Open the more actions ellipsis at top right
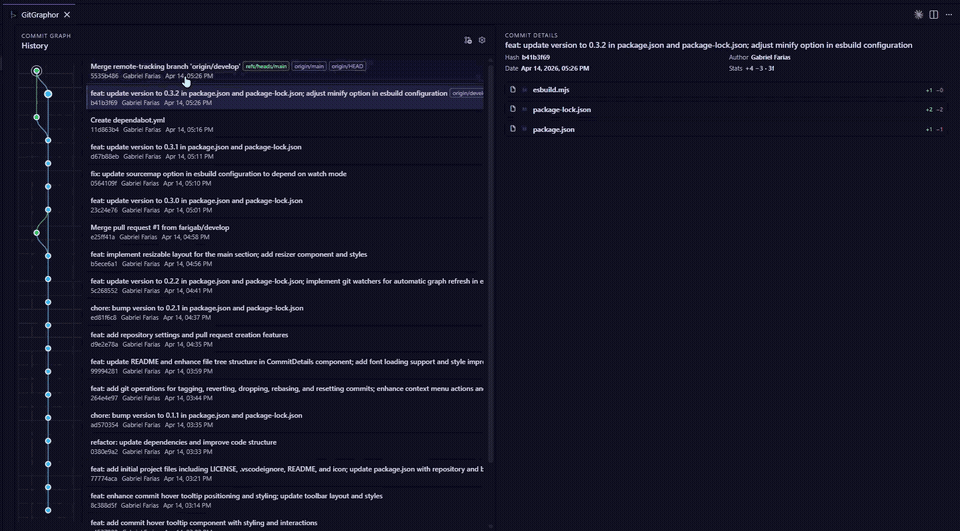This screenshot has height=531, width=960. point(949,15)
